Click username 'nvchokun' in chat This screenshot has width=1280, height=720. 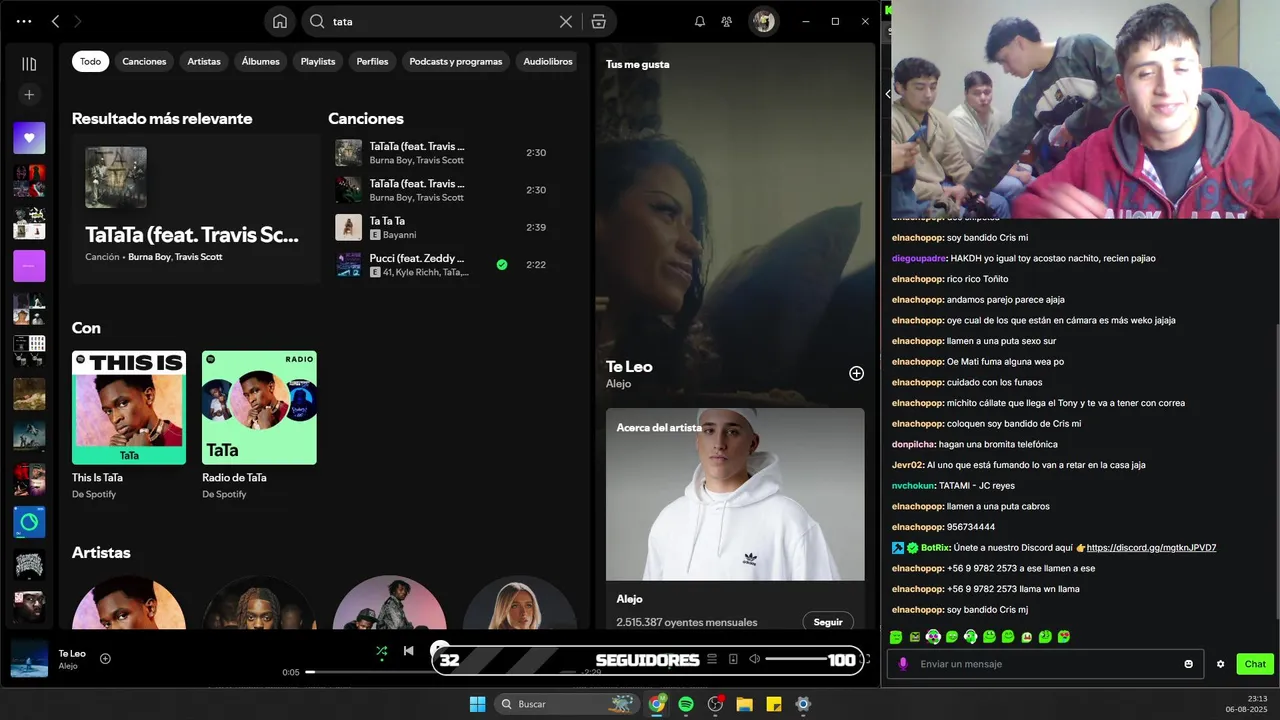[914, 486]
